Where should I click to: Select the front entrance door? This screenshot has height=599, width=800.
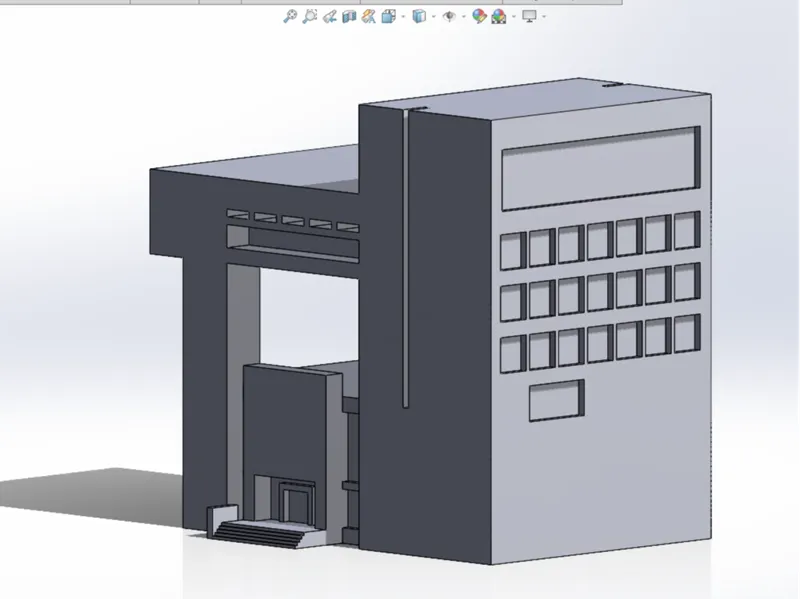(x=296, y=502)
